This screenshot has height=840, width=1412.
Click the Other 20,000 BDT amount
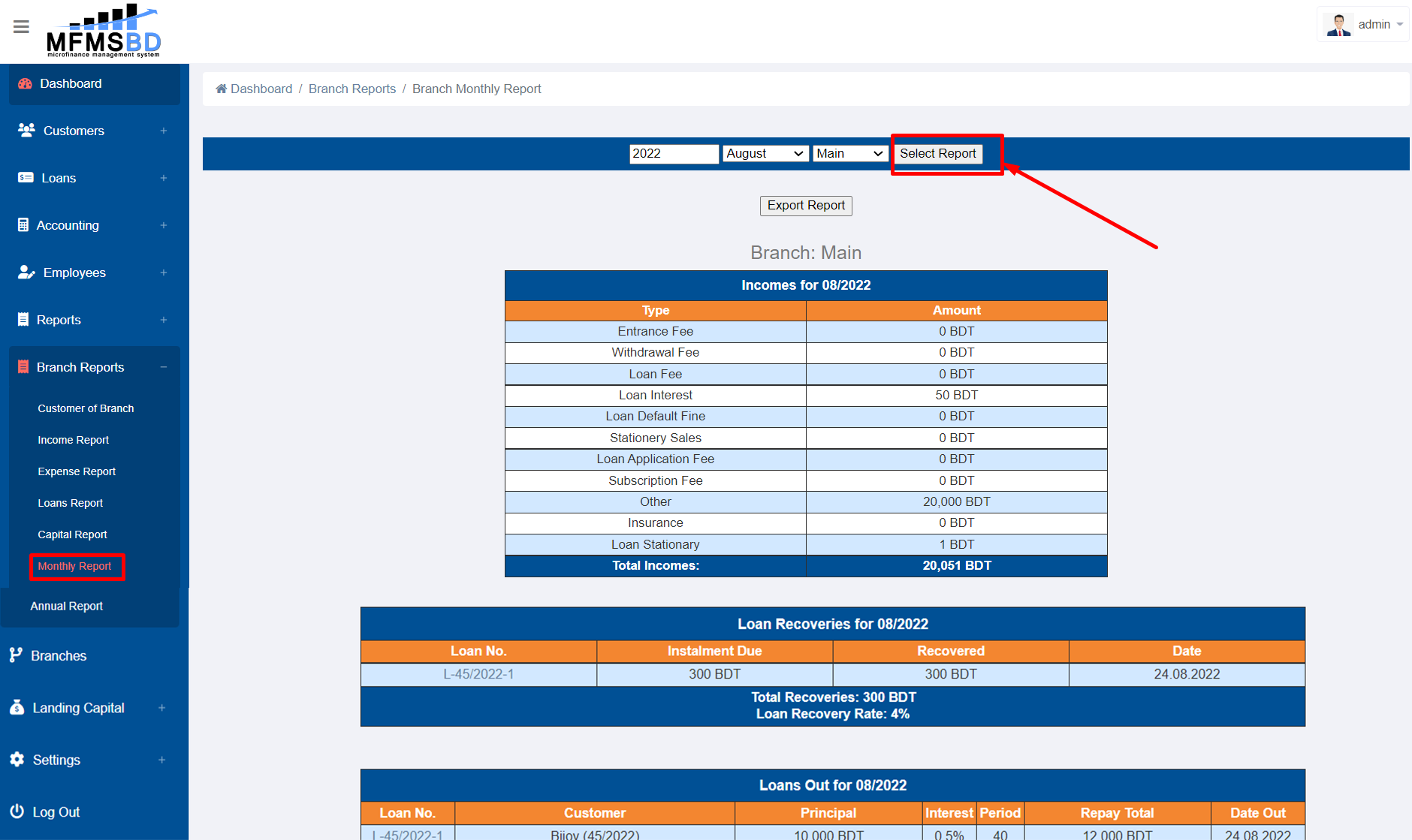(957, 501)
